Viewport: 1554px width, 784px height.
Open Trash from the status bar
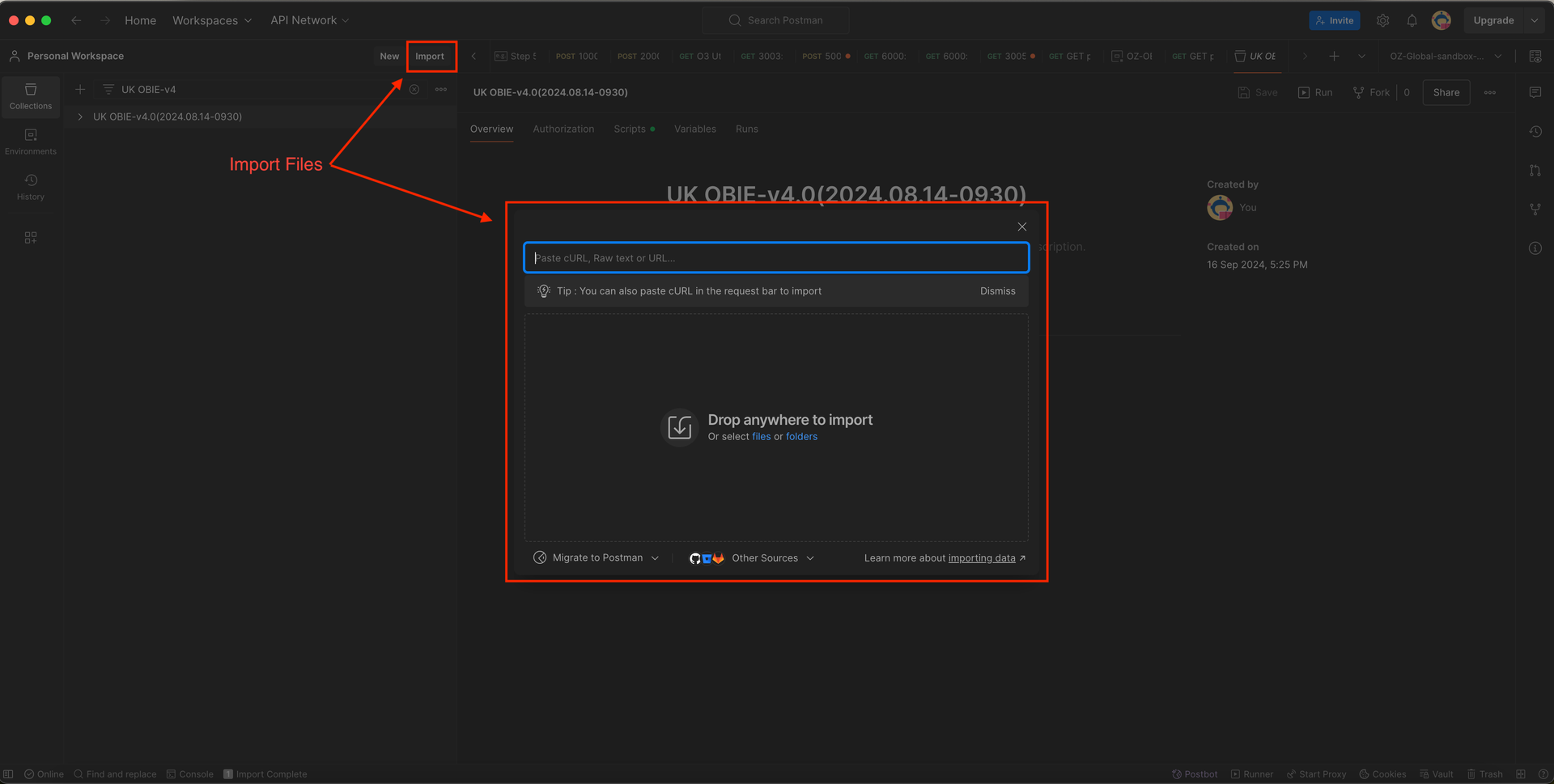pyautogui.click(x=1484, y=774)
